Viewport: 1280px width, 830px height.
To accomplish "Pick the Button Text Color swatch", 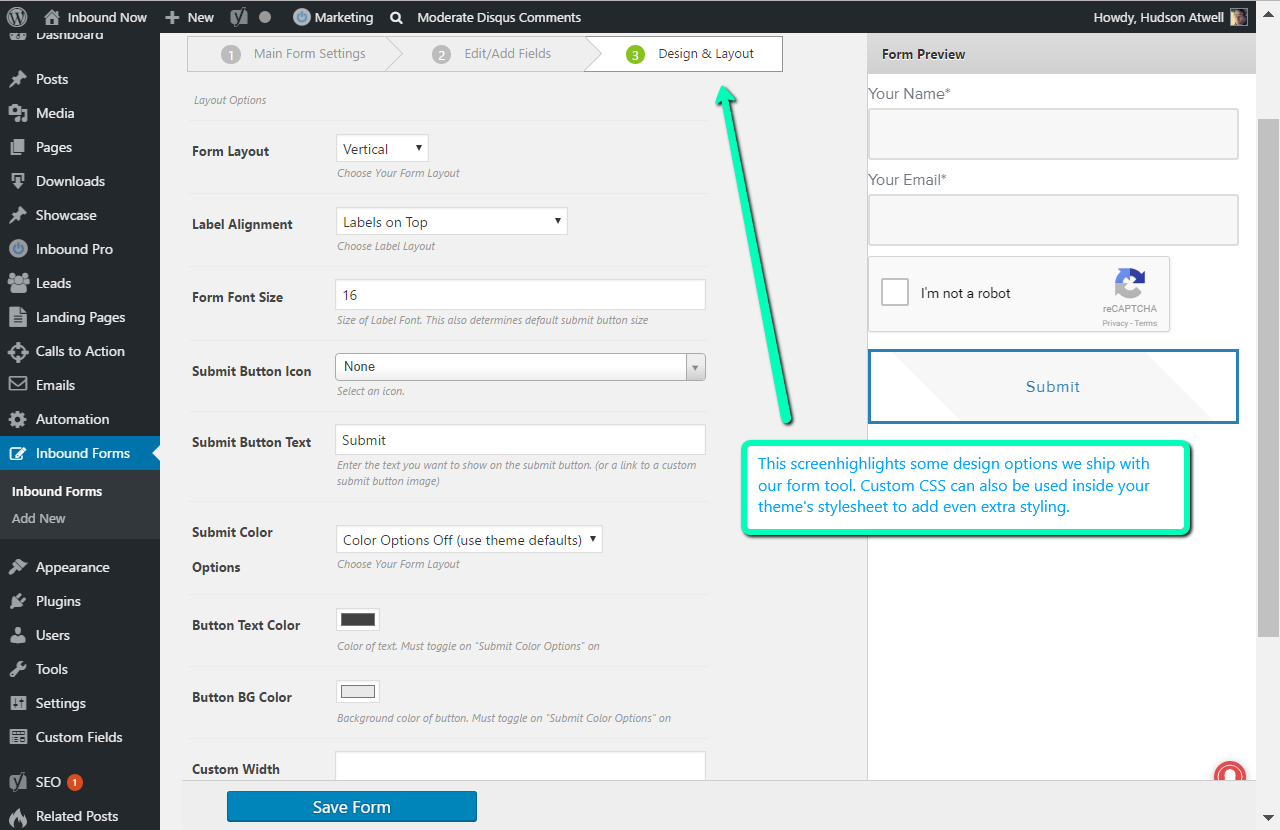I will pos(358,620).
